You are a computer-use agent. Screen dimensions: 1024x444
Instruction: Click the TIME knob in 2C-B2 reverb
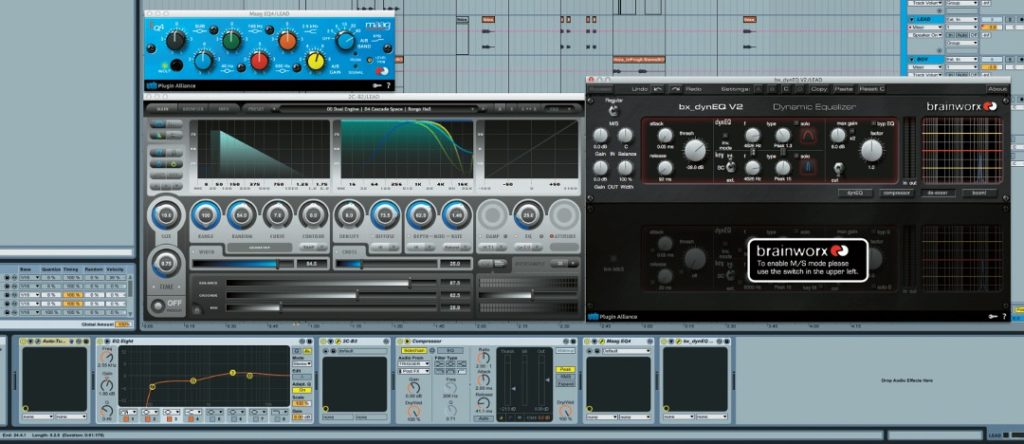(166, 264)
